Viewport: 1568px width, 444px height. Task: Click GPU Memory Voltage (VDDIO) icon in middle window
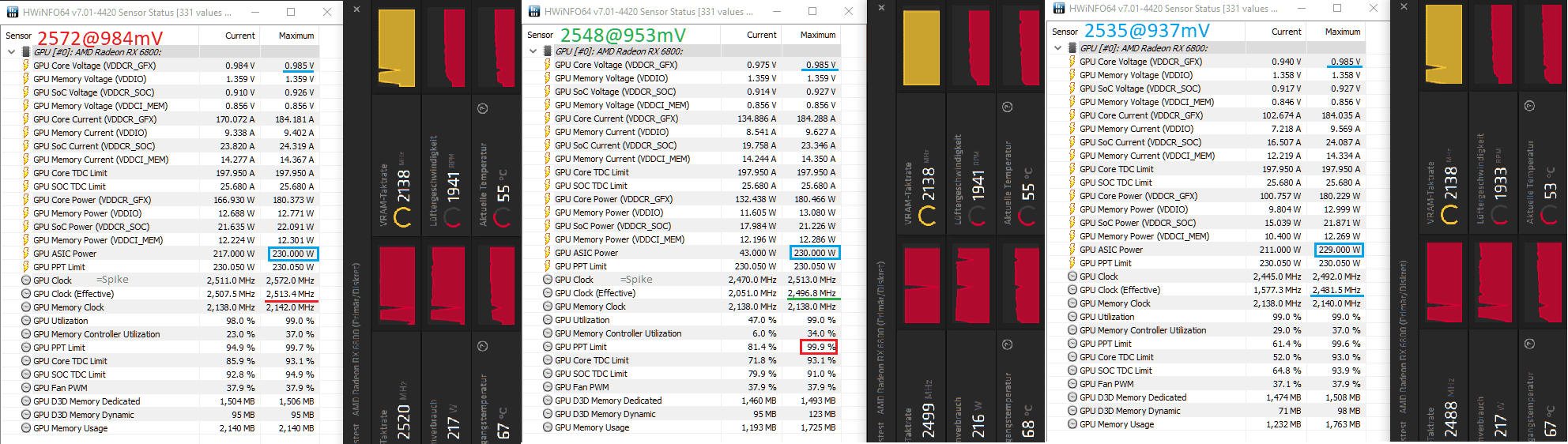point(547,78)
